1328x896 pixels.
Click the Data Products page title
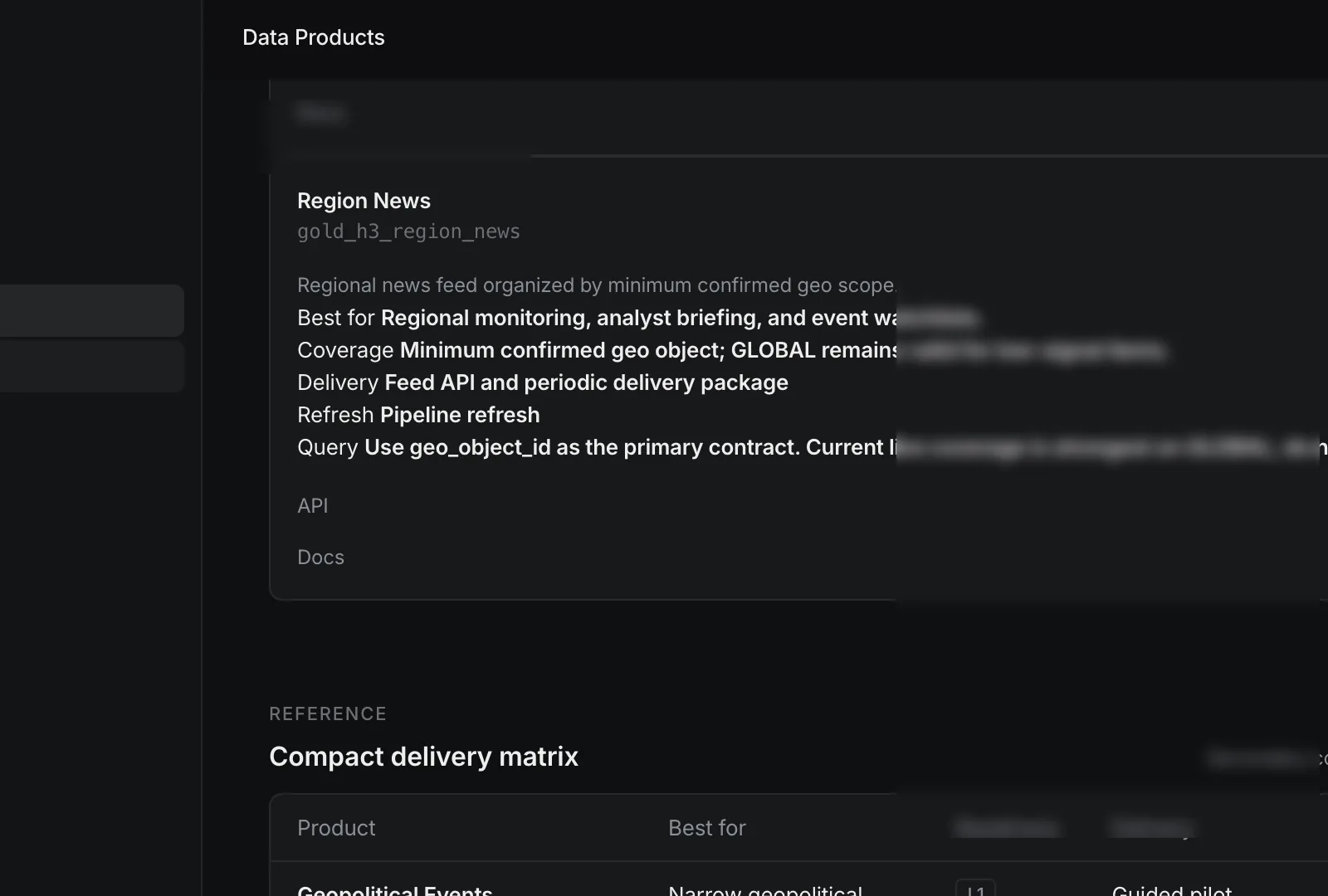pyautogui.click(x=313, y=37)
